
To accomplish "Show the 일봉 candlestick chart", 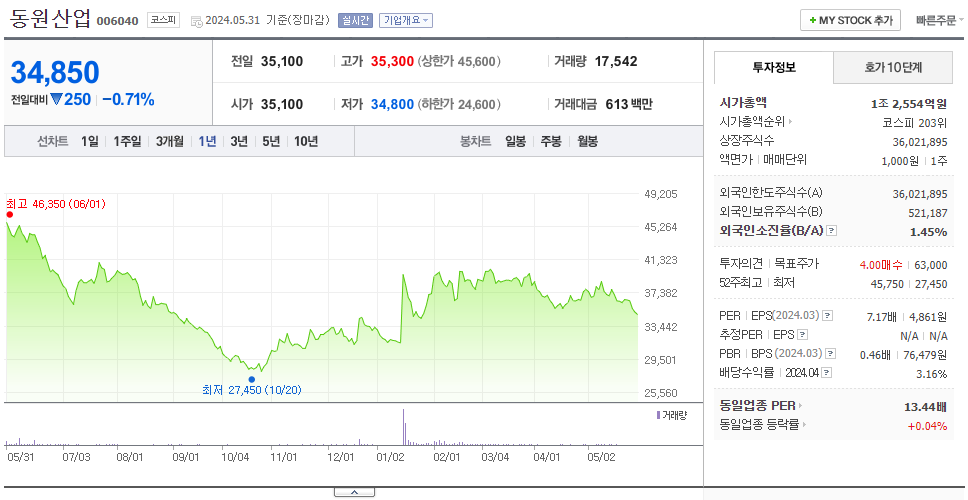I will point(515,141).
